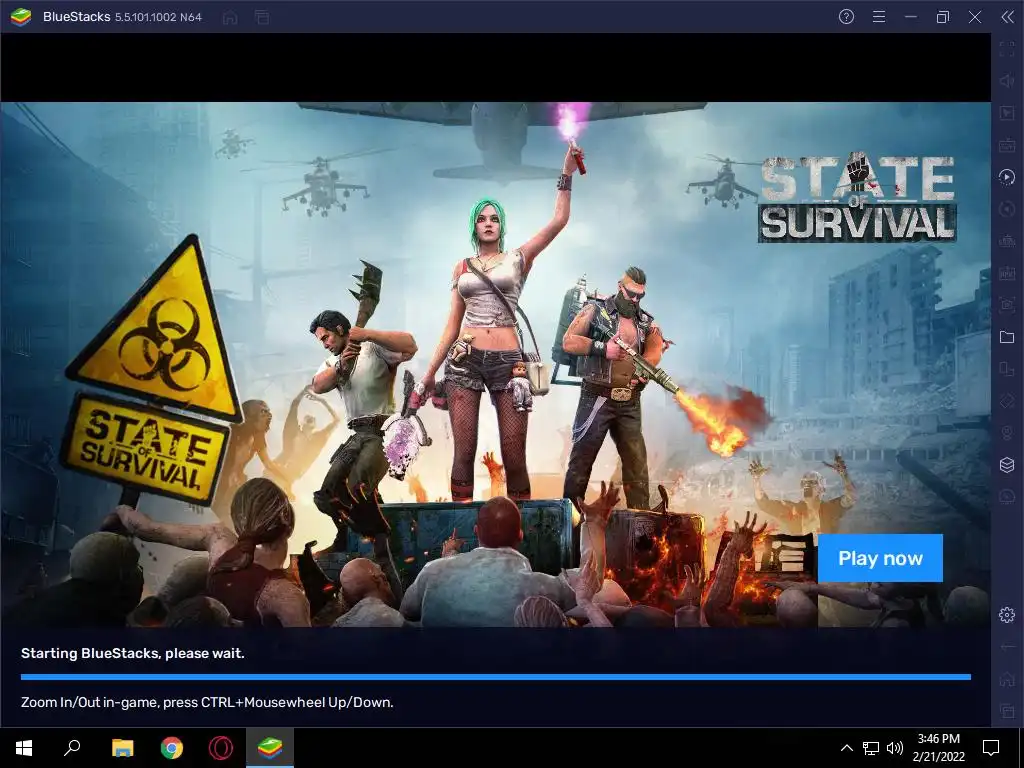This screenshot has height=768, width=1024.
Task: Open the hamburger menu in title bar
Action: (x=879, y=17)
